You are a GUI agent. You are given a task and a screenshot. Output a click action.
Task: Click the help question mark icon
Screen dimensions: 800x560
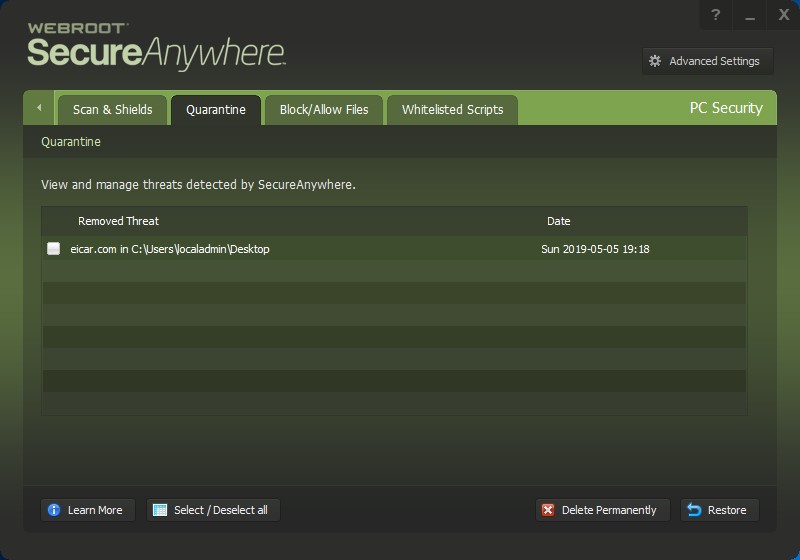pyautogui.click(x=715, y=15)
